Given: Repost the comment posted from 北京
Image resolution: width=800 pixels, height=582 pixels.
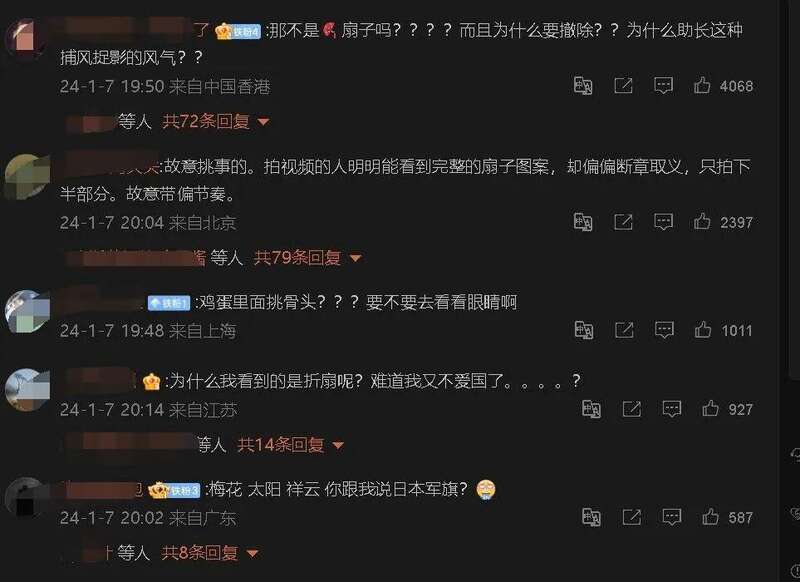Looking at the screenshot, I should pos(623,222).
